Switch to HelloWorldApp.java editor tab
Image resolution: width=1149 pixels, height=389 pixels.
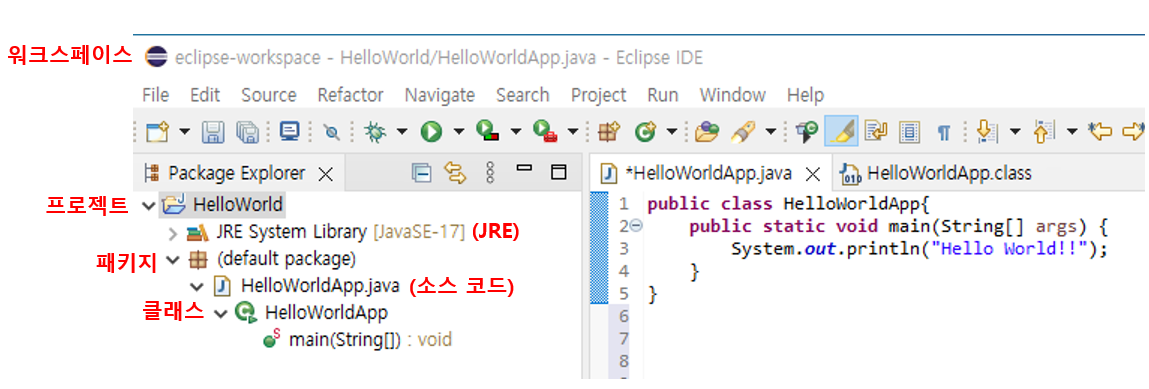pos(708,174)
